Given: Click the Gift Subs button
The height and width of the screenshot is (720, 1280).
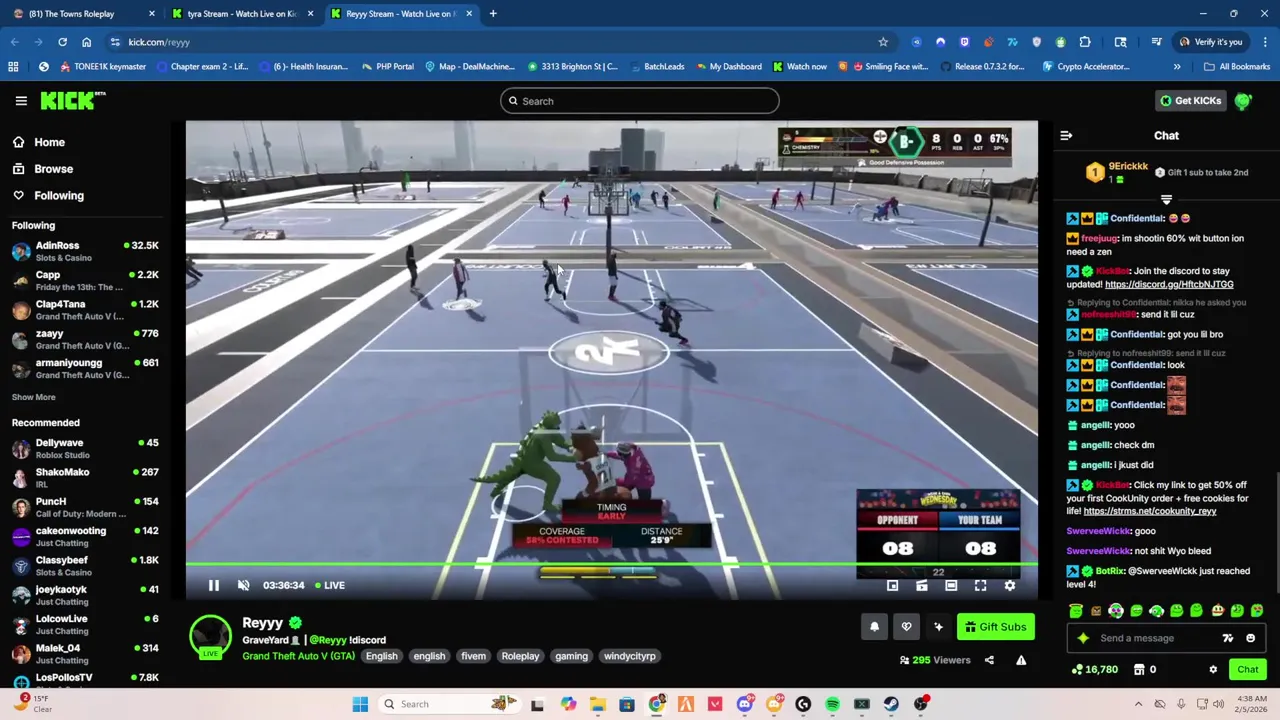Looking at the screenshot, I should point(996,627).
